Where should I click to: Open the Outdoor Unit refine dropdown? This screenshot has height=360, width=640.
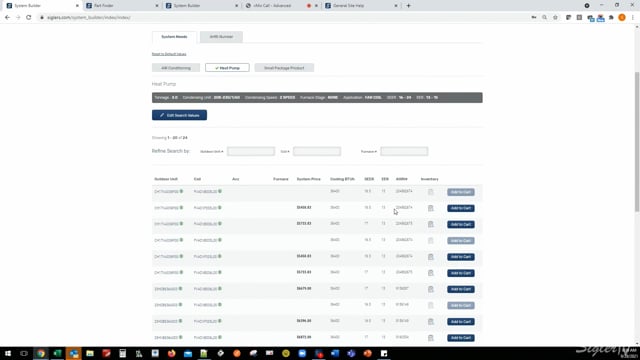(x=211, y=151)
